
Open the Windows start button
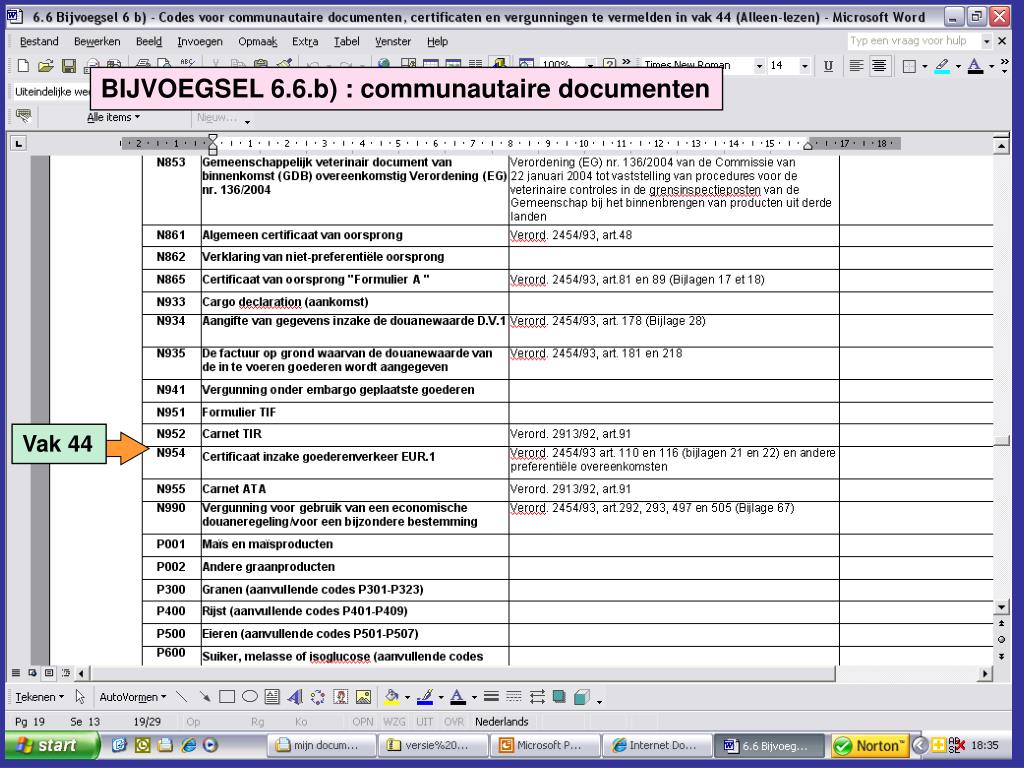point(52,744)
